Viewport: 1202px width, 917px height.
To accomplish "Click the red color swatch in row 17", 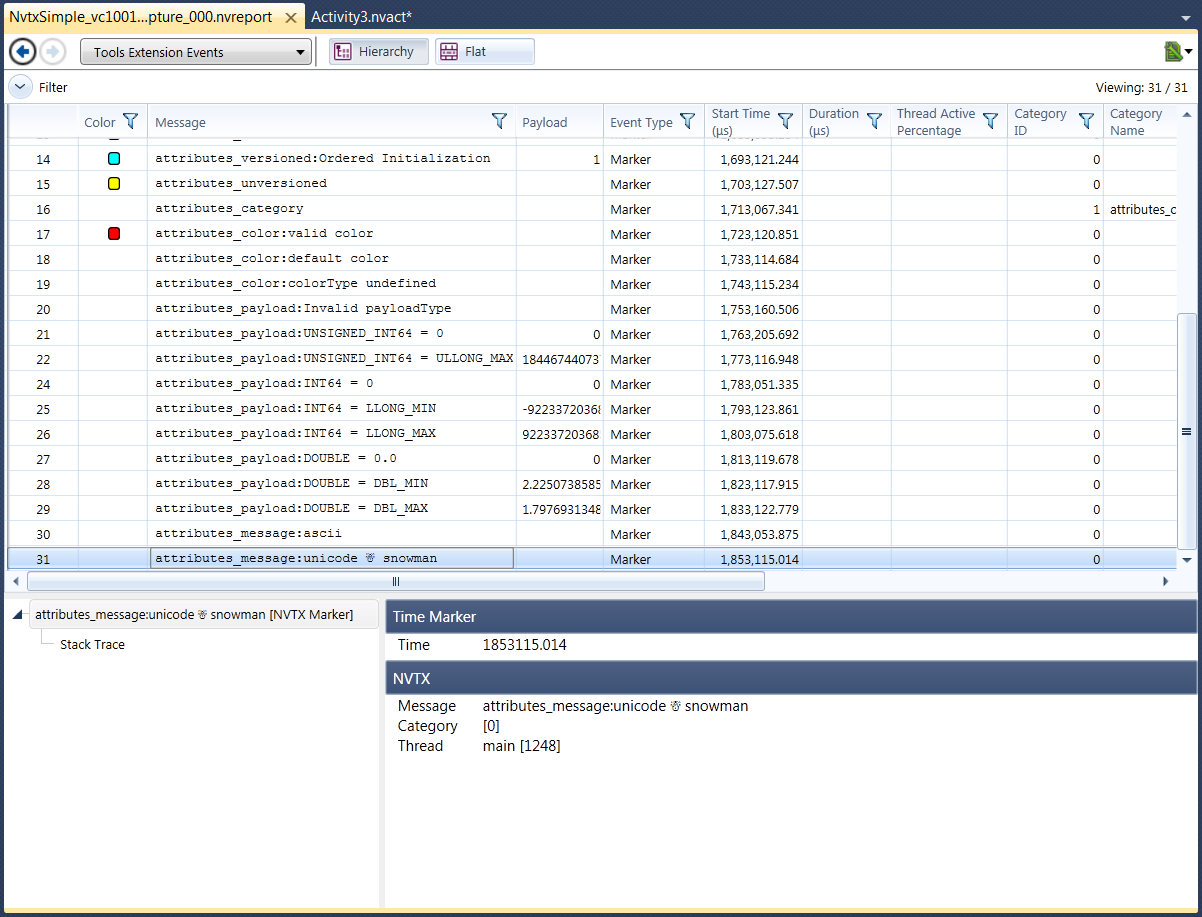I will tap(114, 234).
